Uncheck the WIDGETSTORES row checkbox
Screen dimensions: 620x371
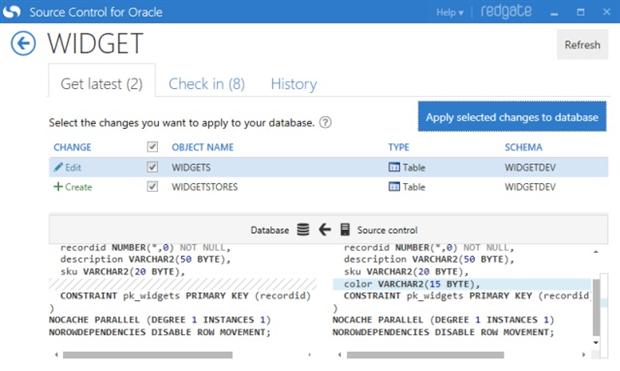(152, 186)
